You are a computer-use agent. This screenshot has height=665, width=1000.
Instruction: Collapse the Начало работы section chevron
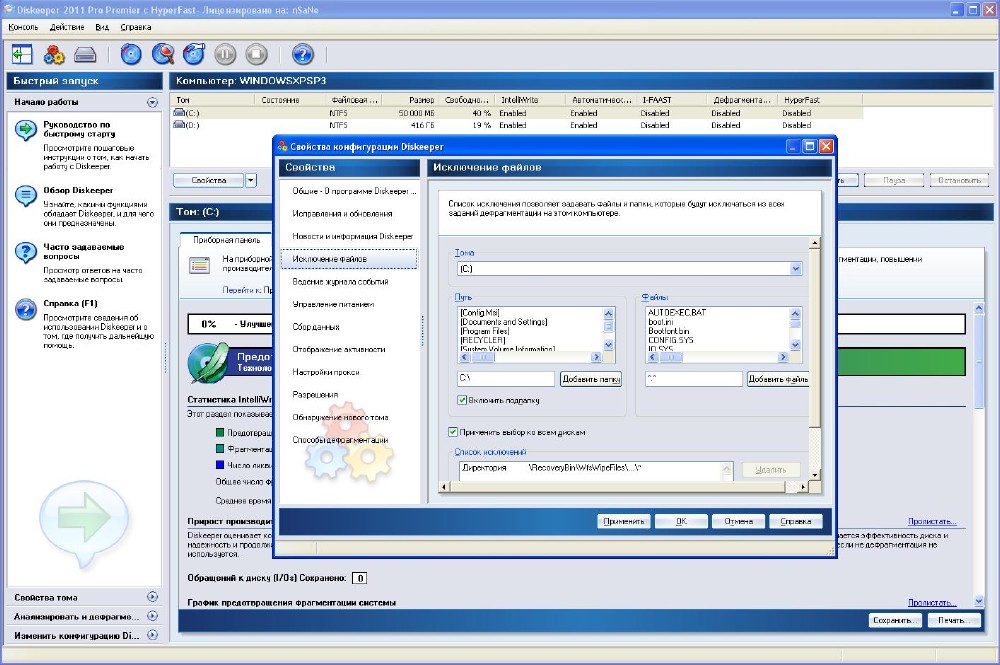152,102
